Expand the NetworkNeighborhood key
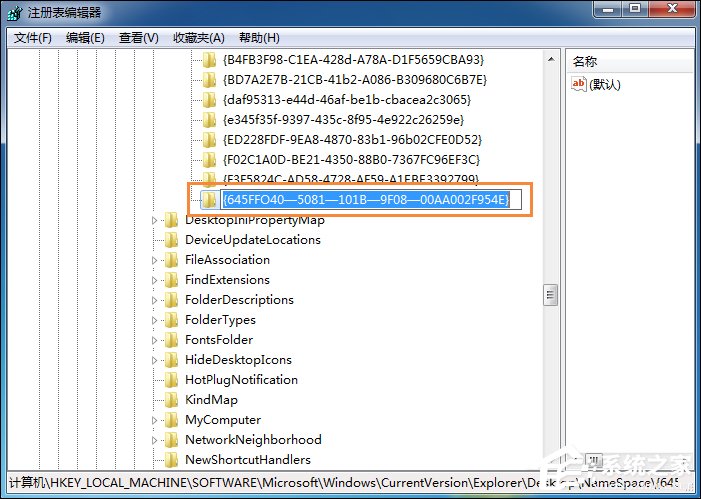Screen dimensions: 701x499 [154, 440]
